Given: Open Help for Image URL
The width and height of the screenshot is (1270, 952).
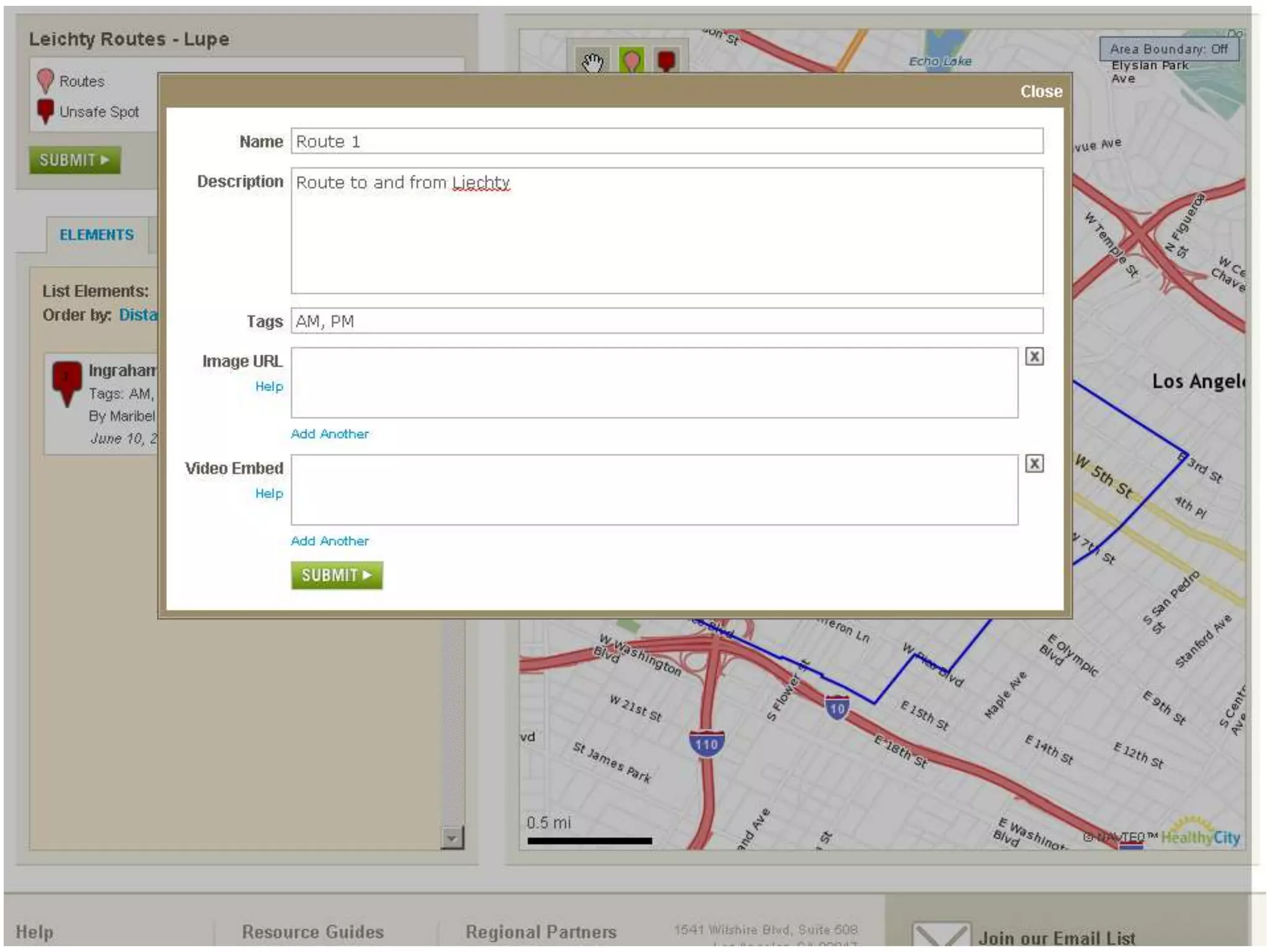Looking at the screenshot, I should [269, 387].
